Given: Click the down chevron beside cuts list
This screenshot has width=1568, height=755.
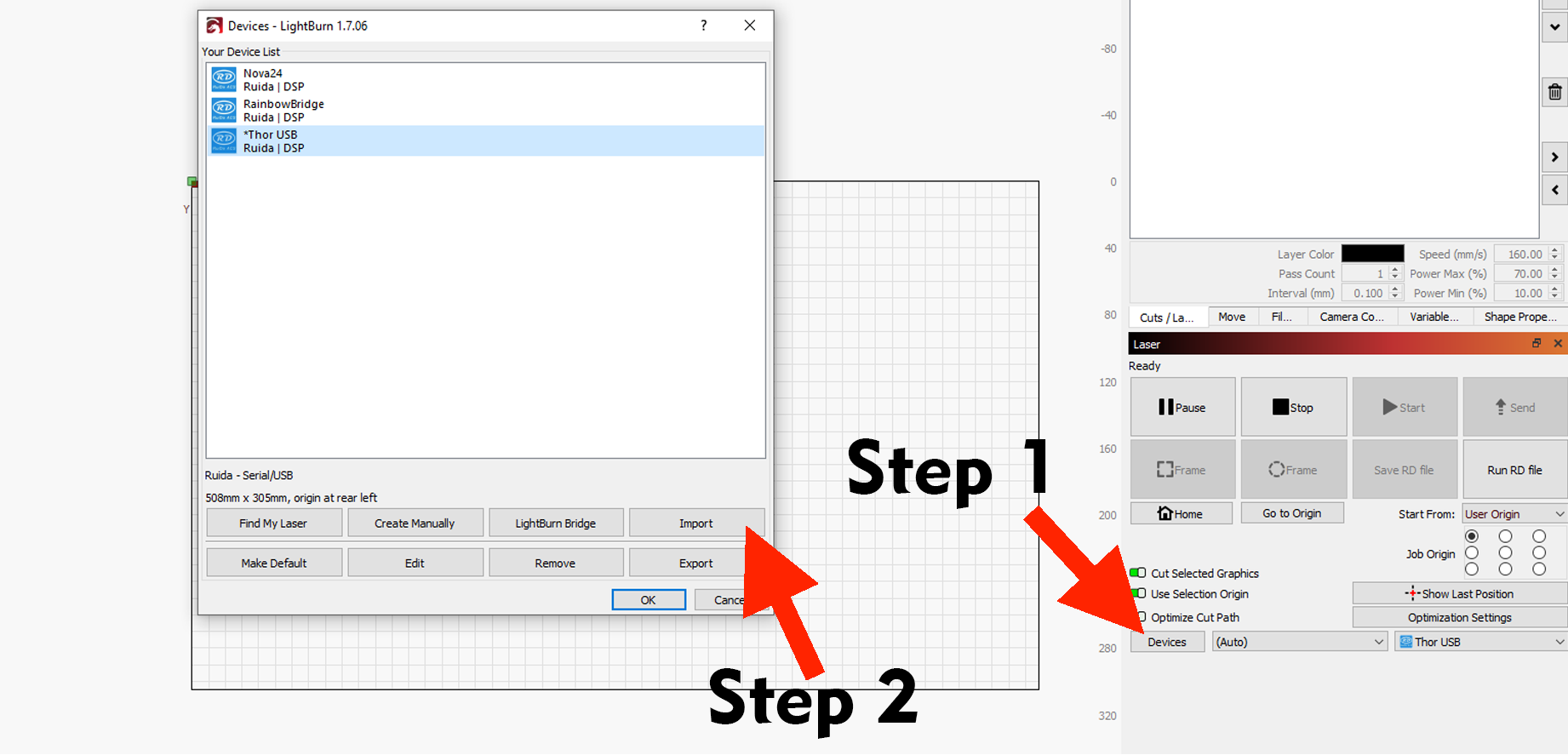Looking at the screenshot, I should point(1554,27).
